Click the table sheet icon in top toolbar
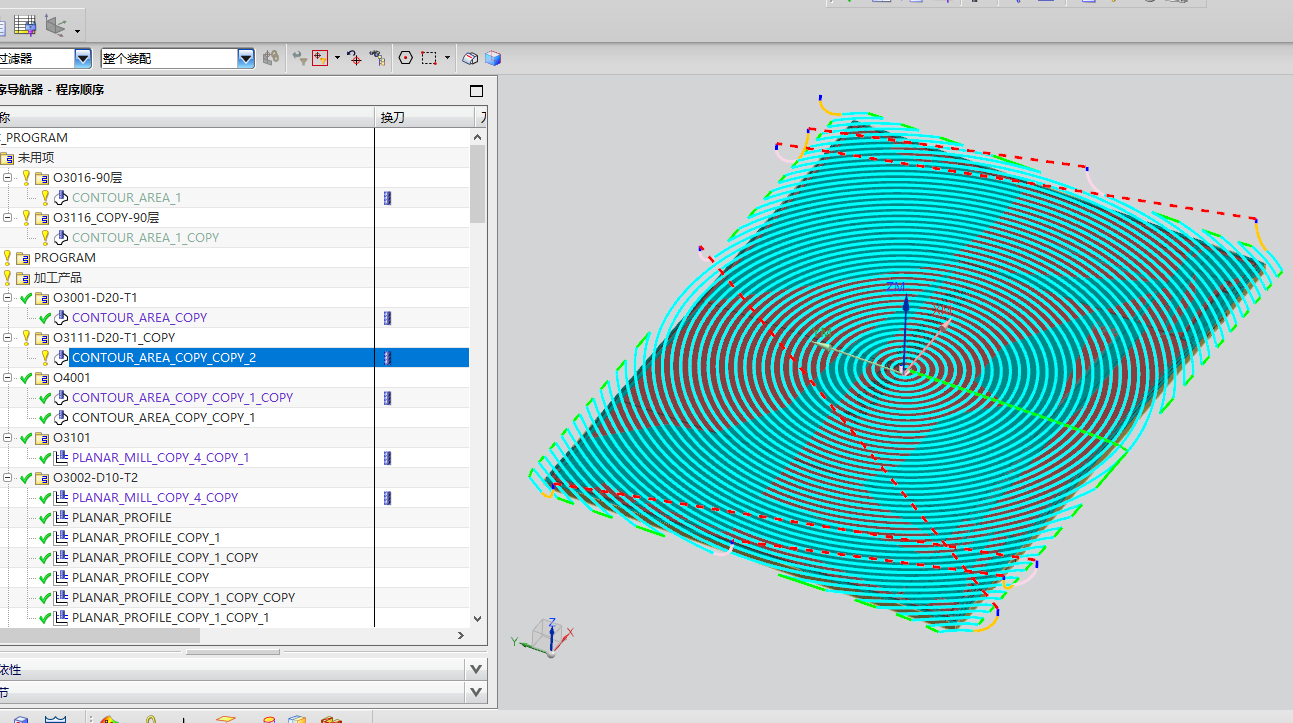Screen dimensions: 1293x723 click(x=25, y=24)
